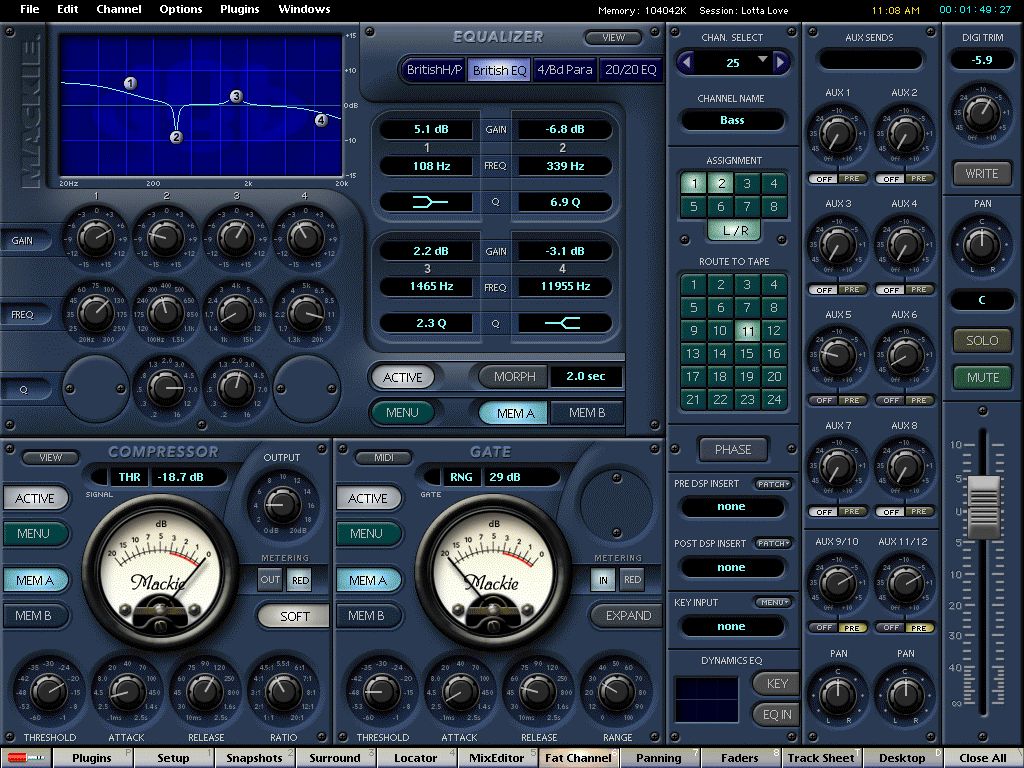Click the next channel right arrow

click(x=780, y=63)
